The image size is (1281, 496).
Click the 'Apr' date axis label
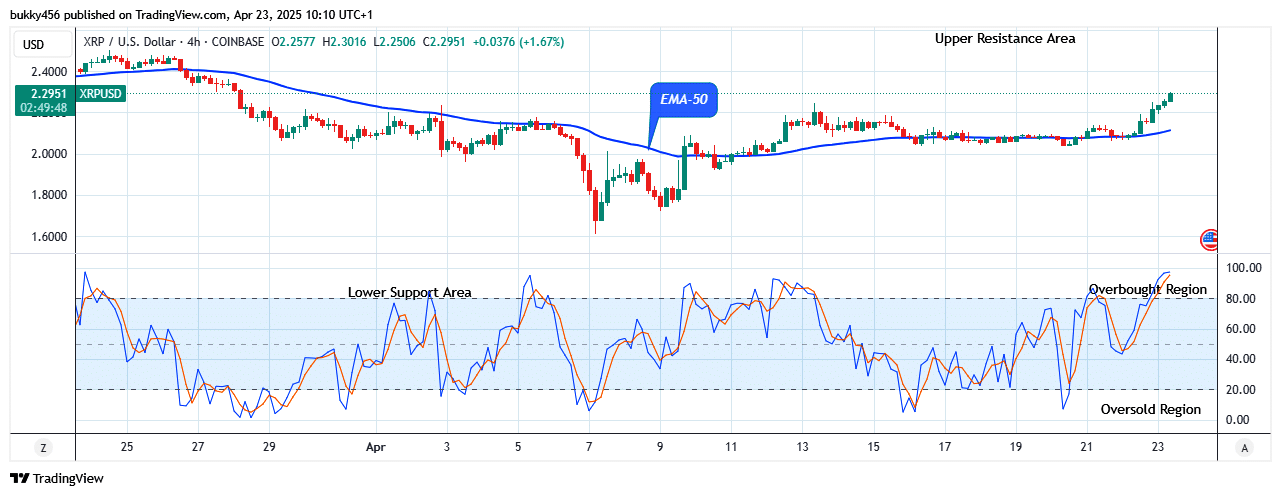point(375,446)
